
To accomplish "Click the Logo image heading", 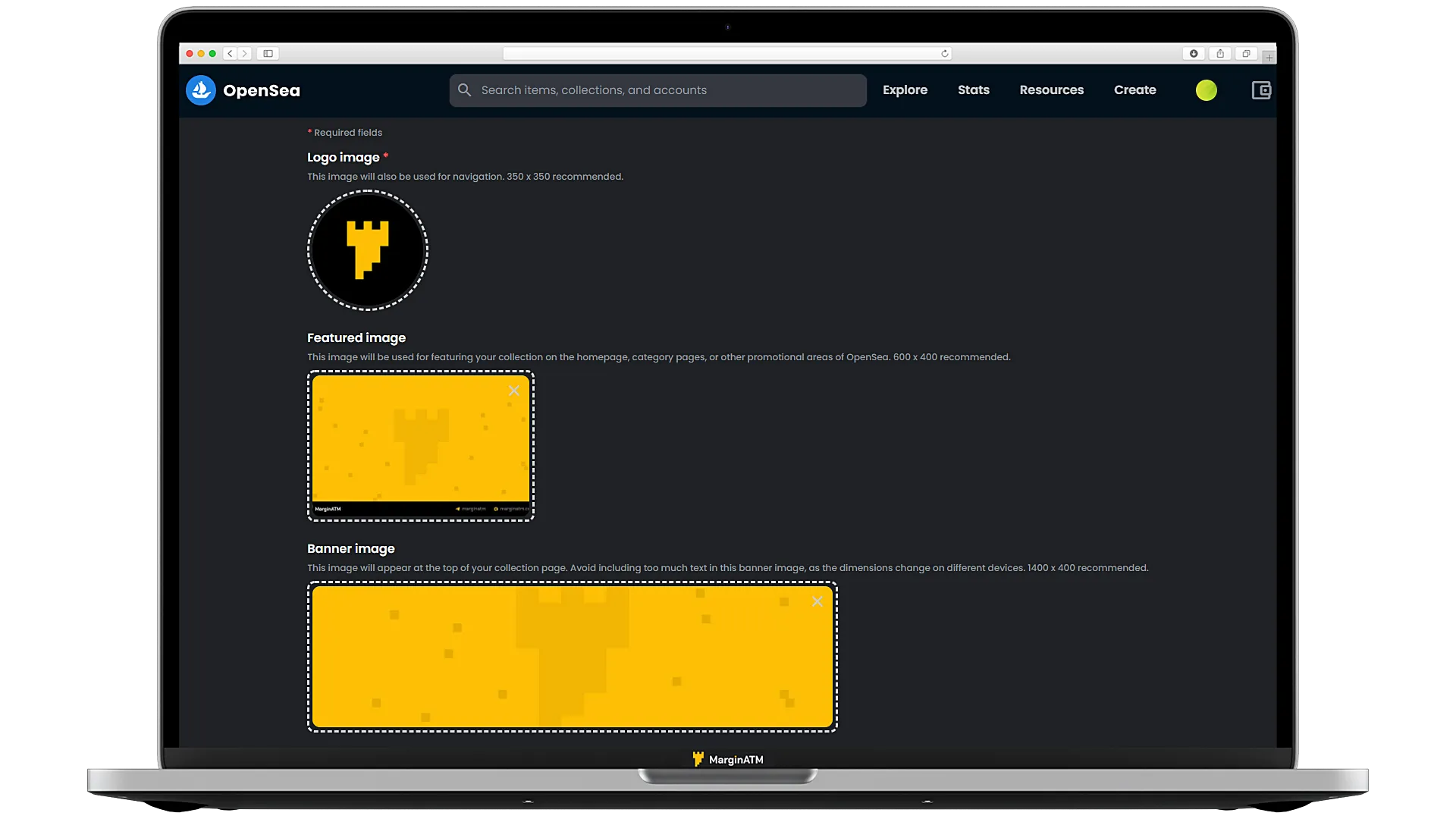I will (344, 157).
